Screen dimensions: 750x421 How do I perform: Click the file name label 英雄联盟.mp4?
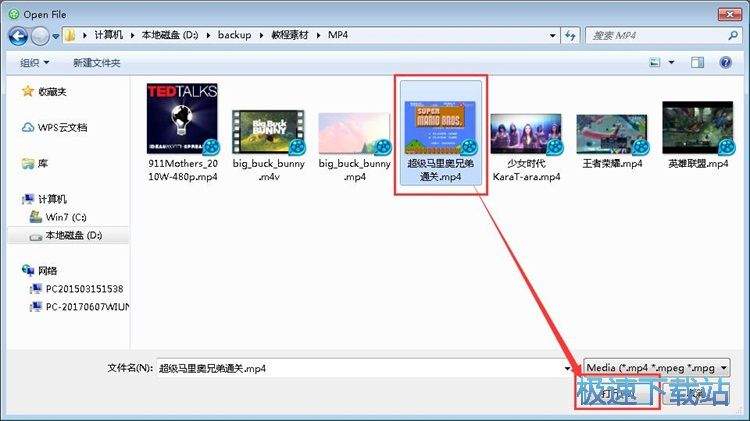pyautogui.click(x=698, y=164)
